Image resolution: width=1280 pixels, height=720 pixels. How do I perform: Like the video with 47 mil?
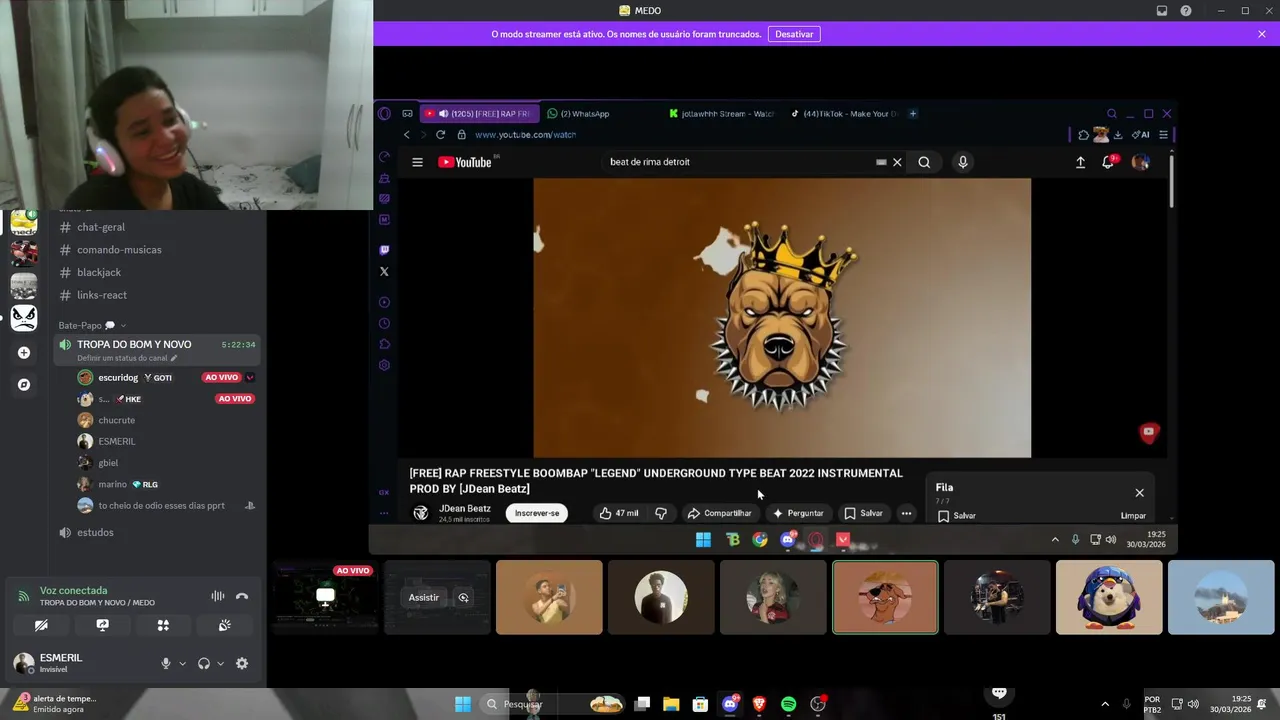619,513
